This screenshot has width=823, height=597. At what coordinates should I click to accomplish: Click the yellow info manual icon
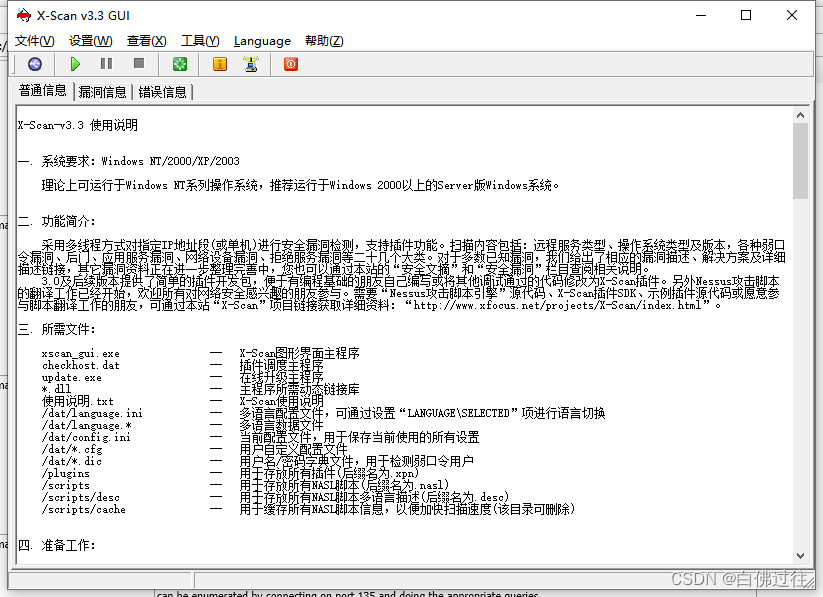pos(220,64)
